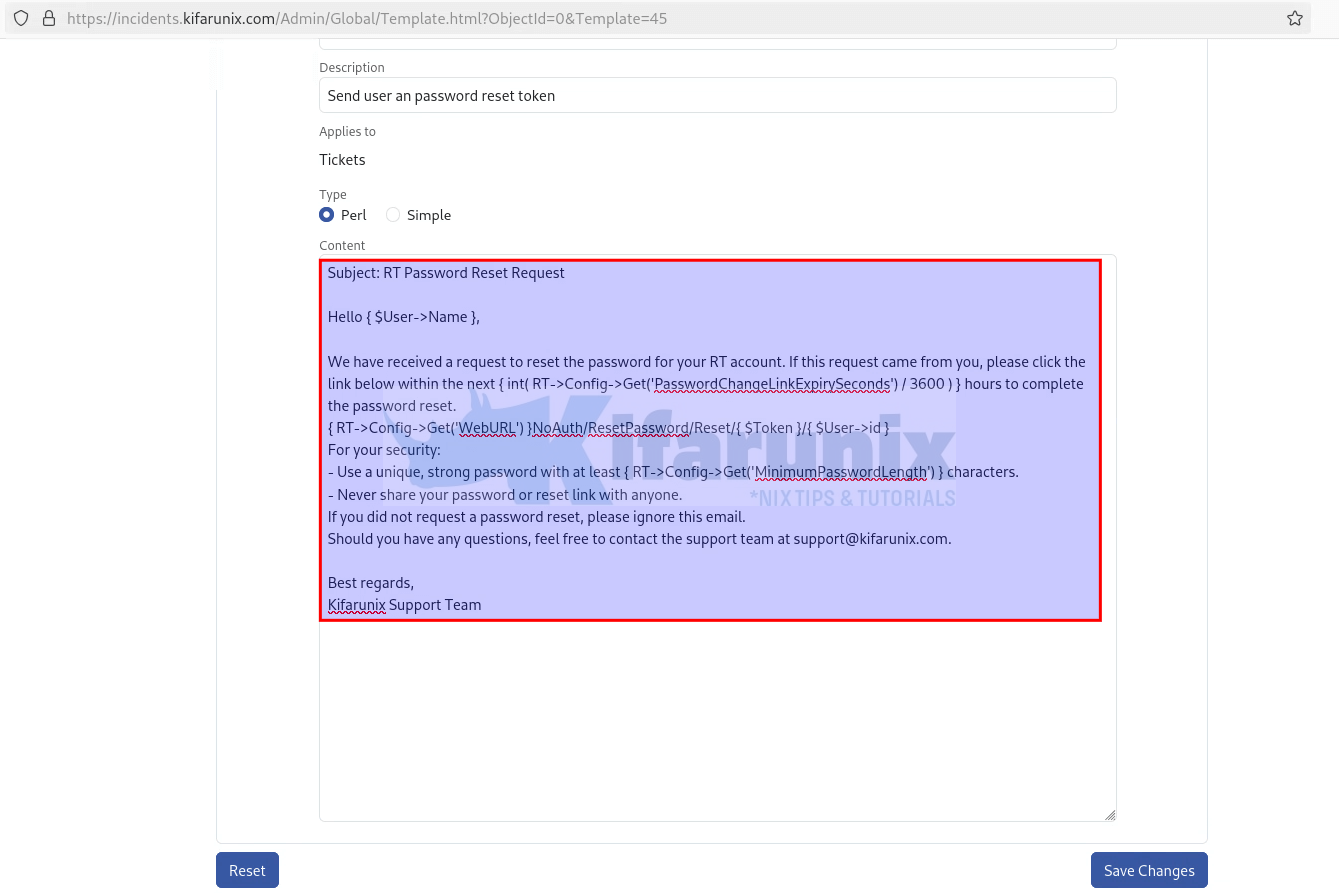The width and height of the screenshot is (1339, 893).
Task: Open site security info via the padlock icon
Action: tap(48, 17)
